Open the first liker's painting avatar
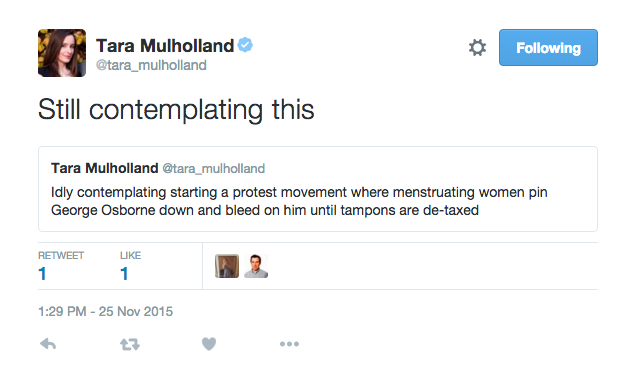 tap(227, 266)
